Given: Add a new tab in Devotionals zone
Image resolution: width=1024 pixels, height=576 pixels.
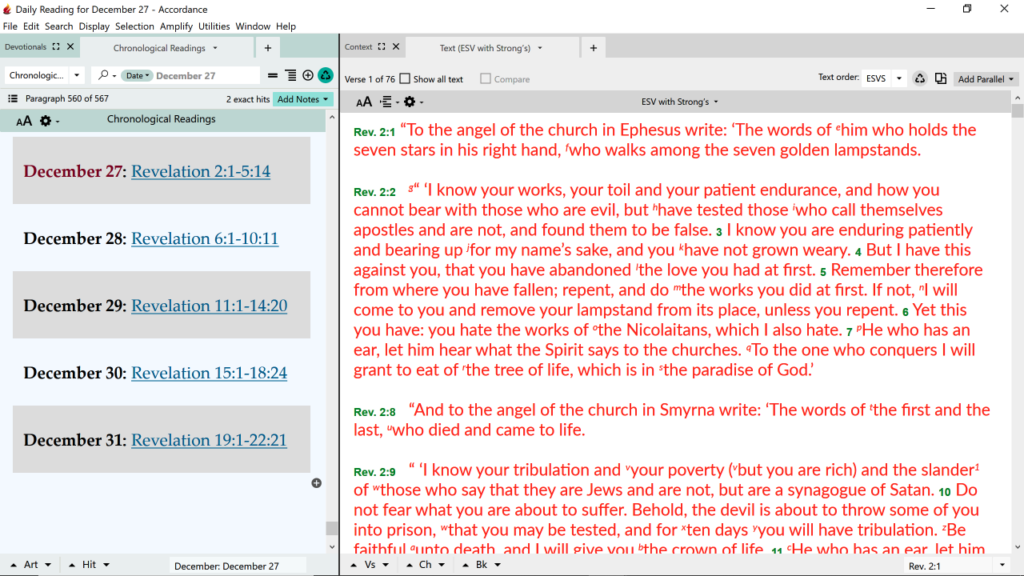Looking at the screenshot, I should point(268,48).
